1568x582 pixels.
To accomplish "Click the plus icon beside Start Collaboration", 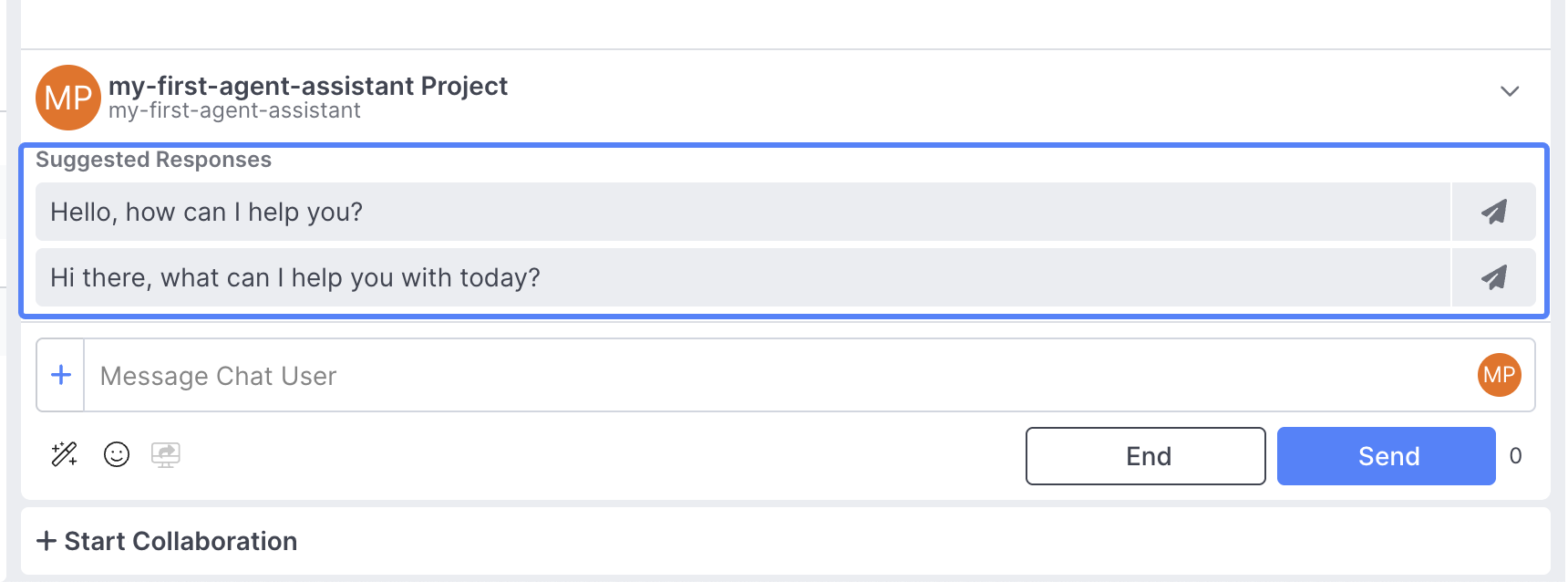I will coord(46,541).
